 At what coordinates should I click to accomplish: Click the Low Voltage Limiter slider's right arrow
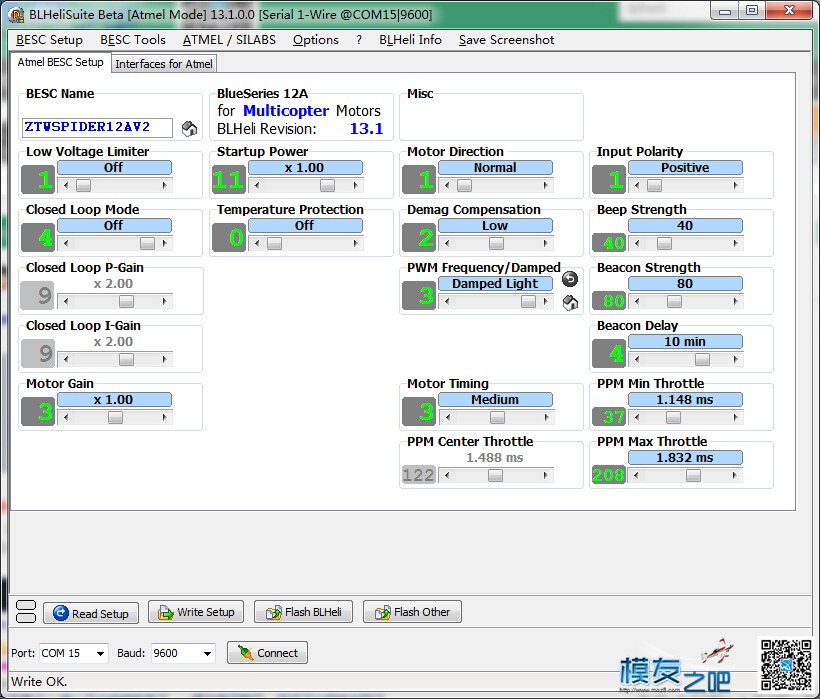164,185
